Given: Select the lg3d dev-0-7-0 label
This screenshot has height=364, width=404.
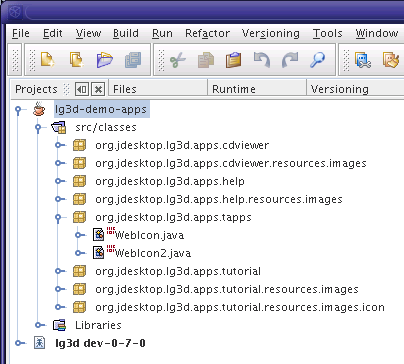Looking at the screenshot, I should point(100,343).
